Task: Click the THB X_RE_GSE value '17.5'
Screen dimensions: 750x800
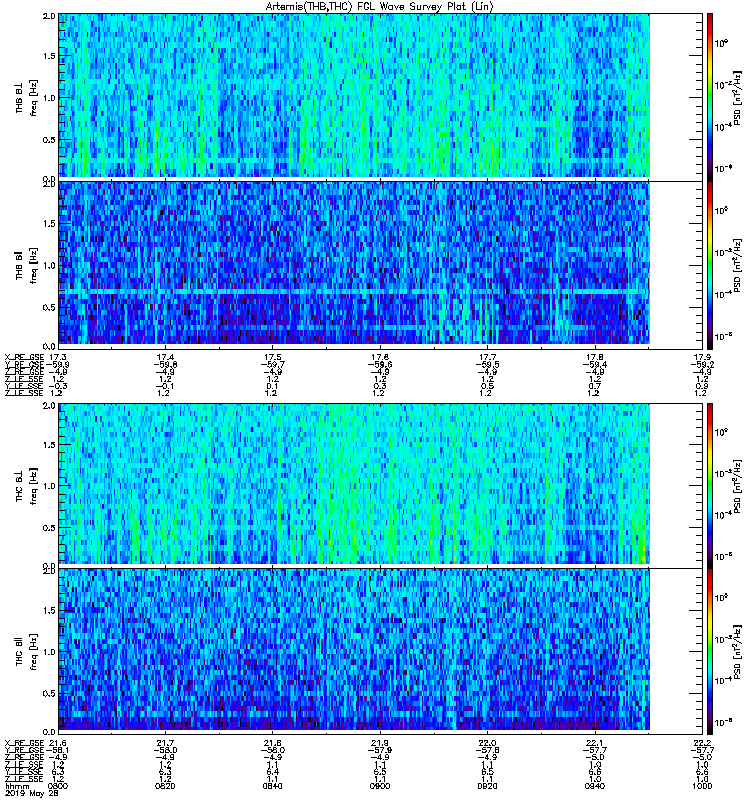Action: coord(272,357)
